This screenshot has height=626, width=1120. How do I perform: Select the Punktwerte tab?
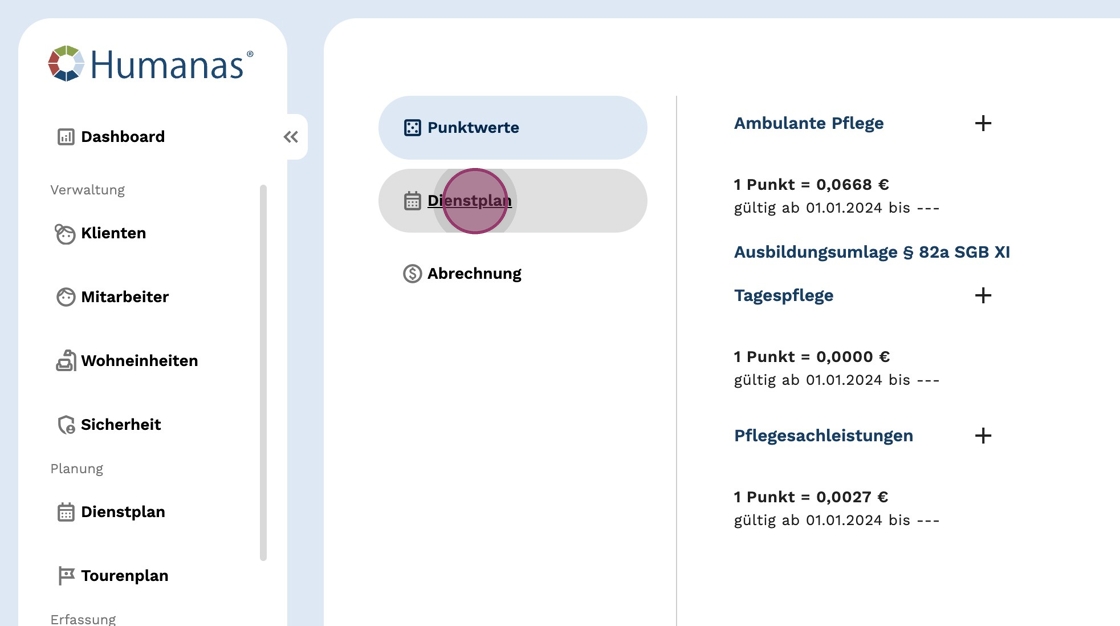(512, 128)
